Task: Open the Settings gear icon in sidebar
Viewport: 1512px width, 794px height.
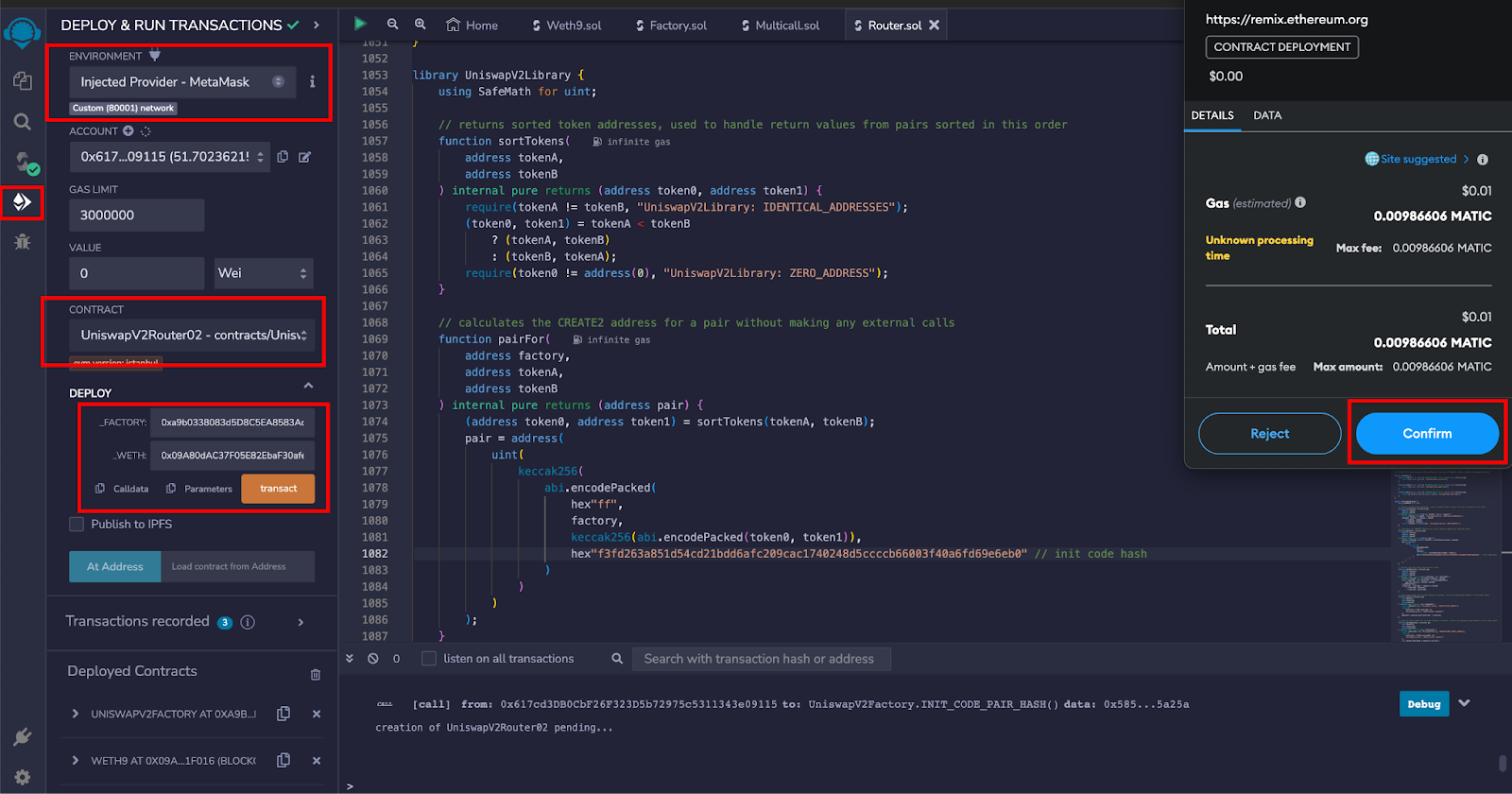Action: point(23,777)
